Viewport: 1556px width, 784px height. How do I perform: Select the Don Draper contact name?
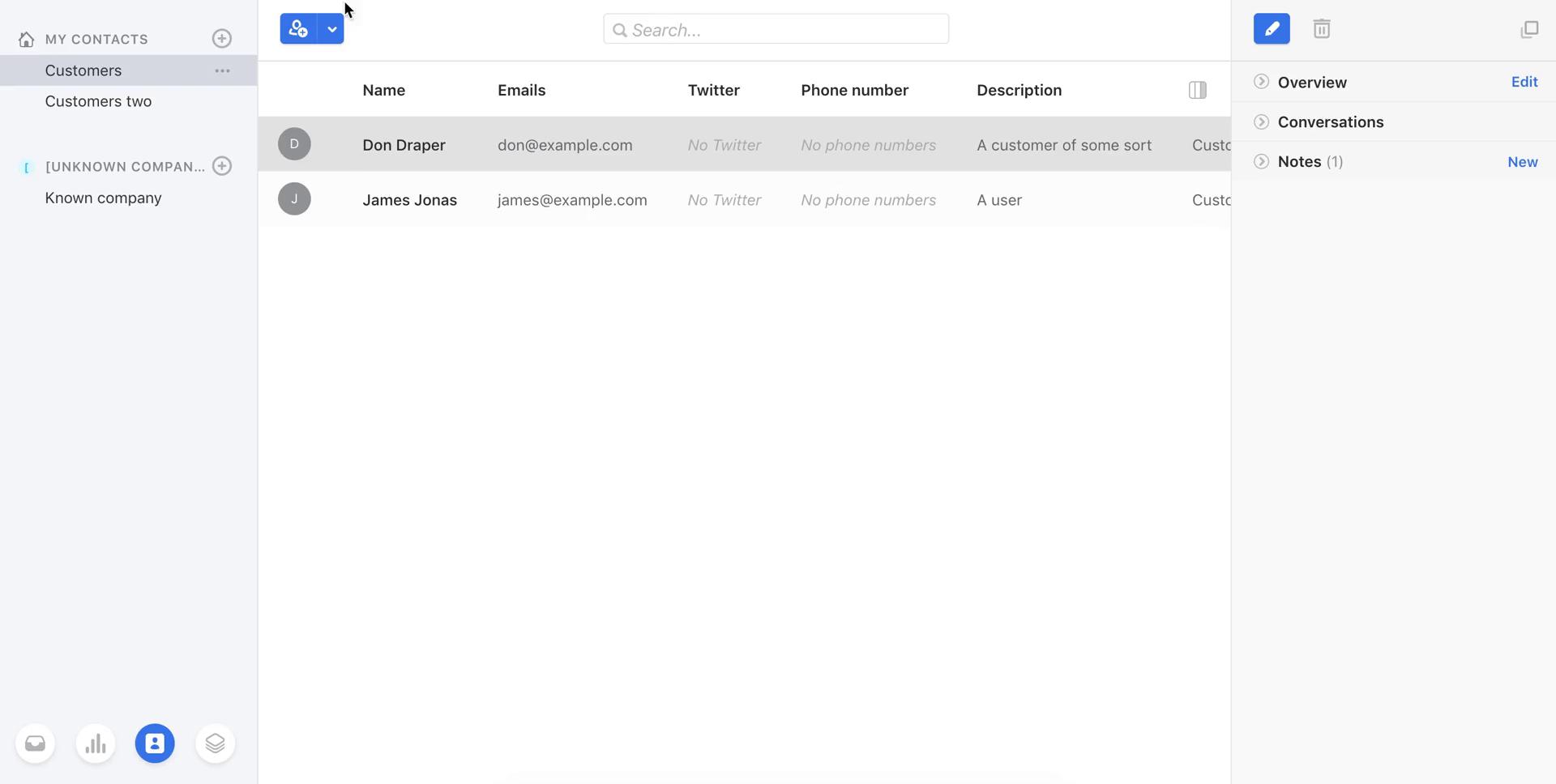tap(404, 145)
